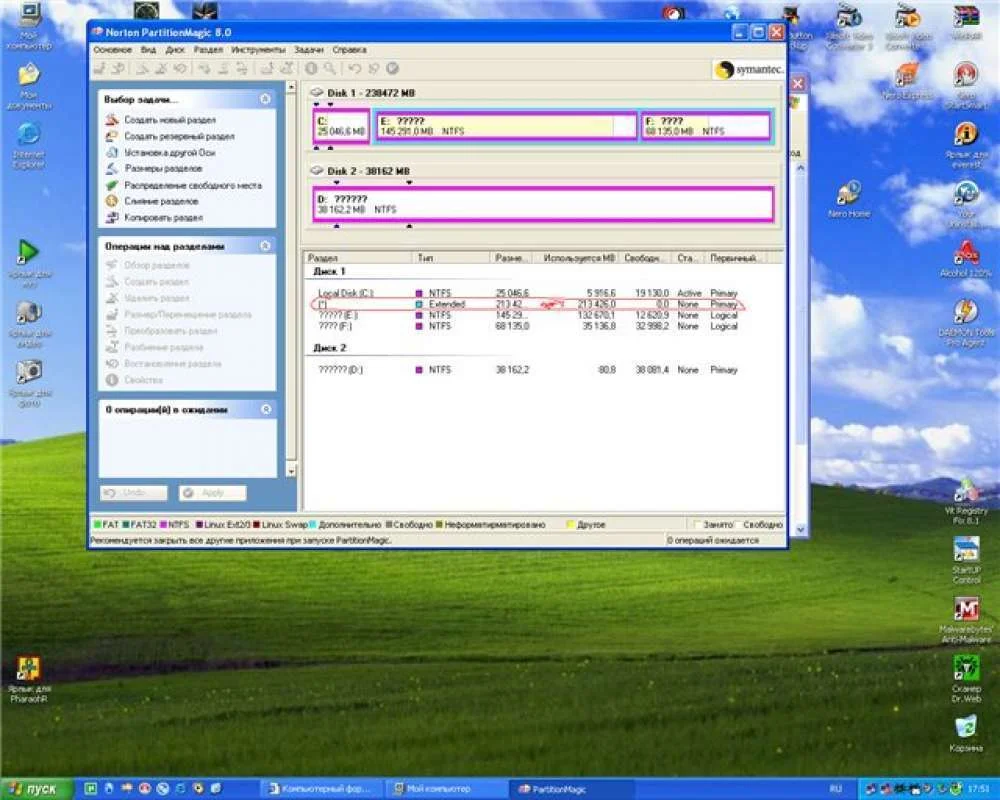Click the magnifier browse icon in toolbar
The width and height of the screenshot is (1000, 800).
(x=329, y=69)
